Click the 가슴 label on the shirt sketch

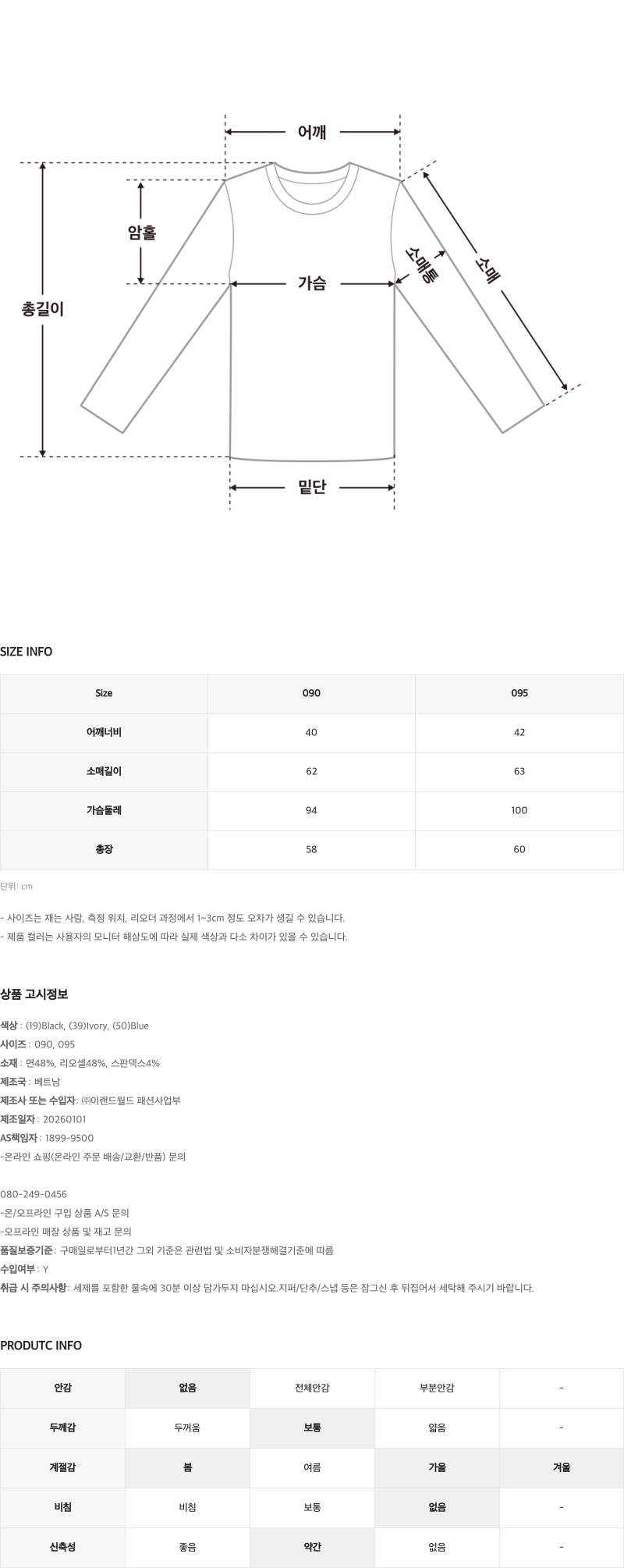312,284
